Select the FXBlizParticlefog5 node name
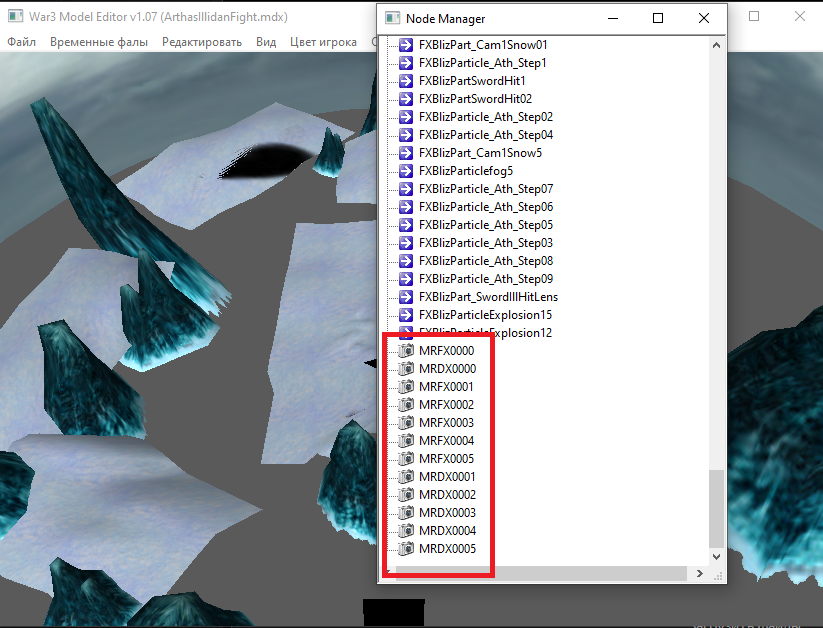The image size is (823, 628). [466, 171]
